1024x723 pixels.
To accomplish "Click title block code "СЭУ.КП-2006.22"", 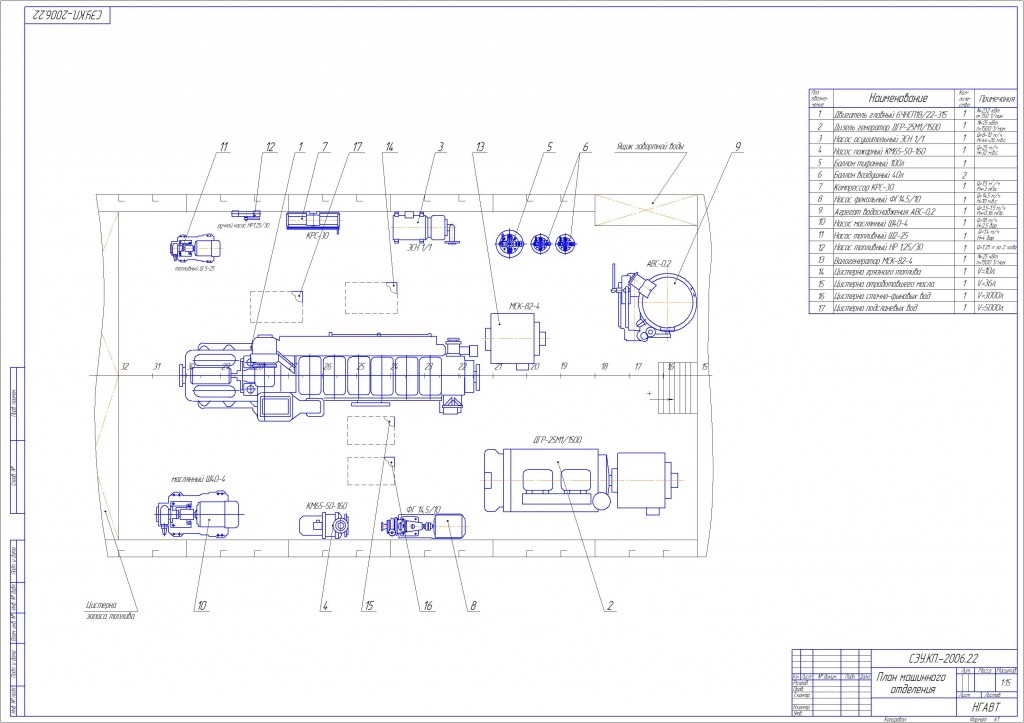I will [x=944, y=658].
